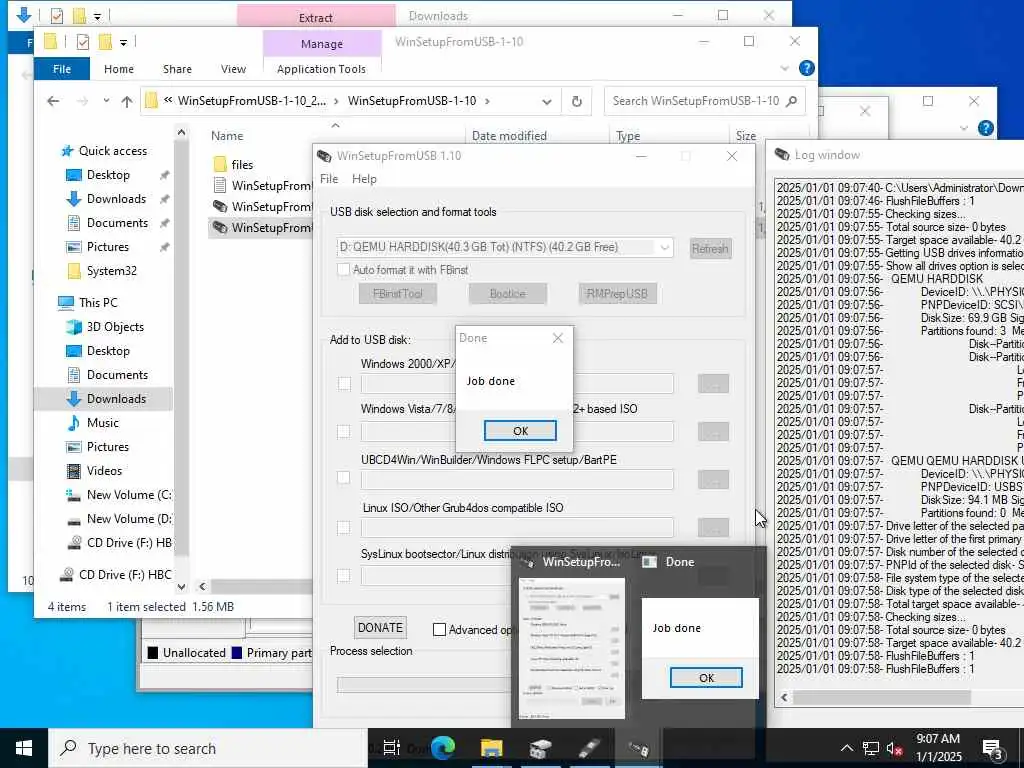The image size is (1024, 768).
Task: Click the UBCD4Win/WinBuilder path field
Action: [x=517, y=479]
